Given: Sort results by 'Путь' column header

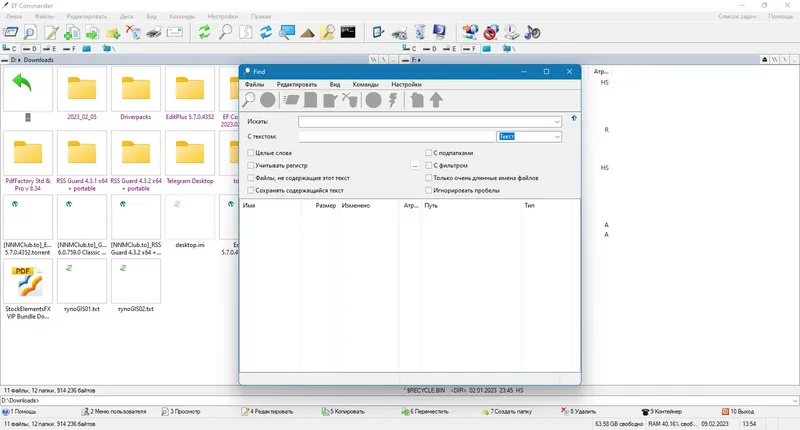Looking at the screenshot, I should 471,206.
